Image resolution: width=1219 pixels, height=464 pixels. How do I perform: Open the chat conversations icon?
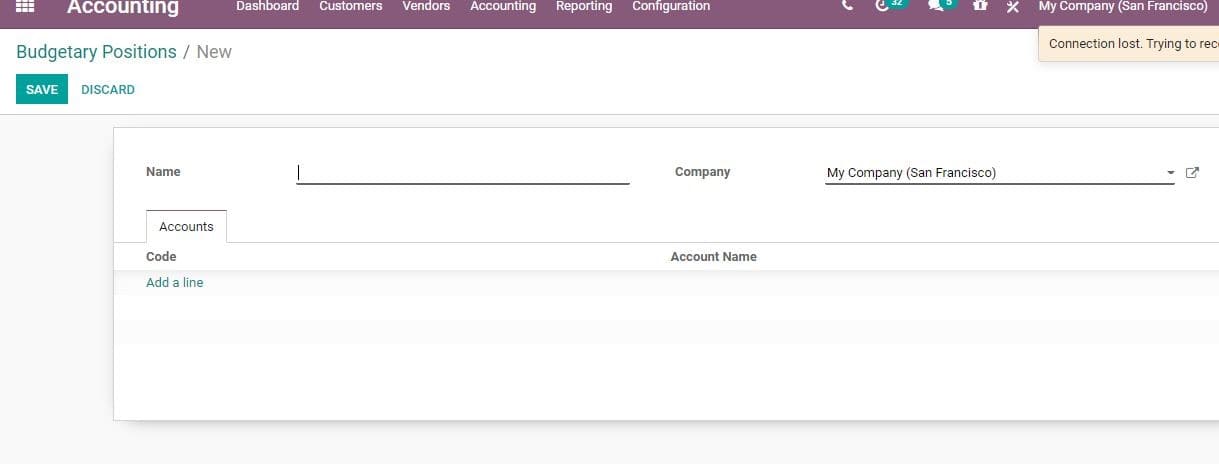(x=936, y=6)
